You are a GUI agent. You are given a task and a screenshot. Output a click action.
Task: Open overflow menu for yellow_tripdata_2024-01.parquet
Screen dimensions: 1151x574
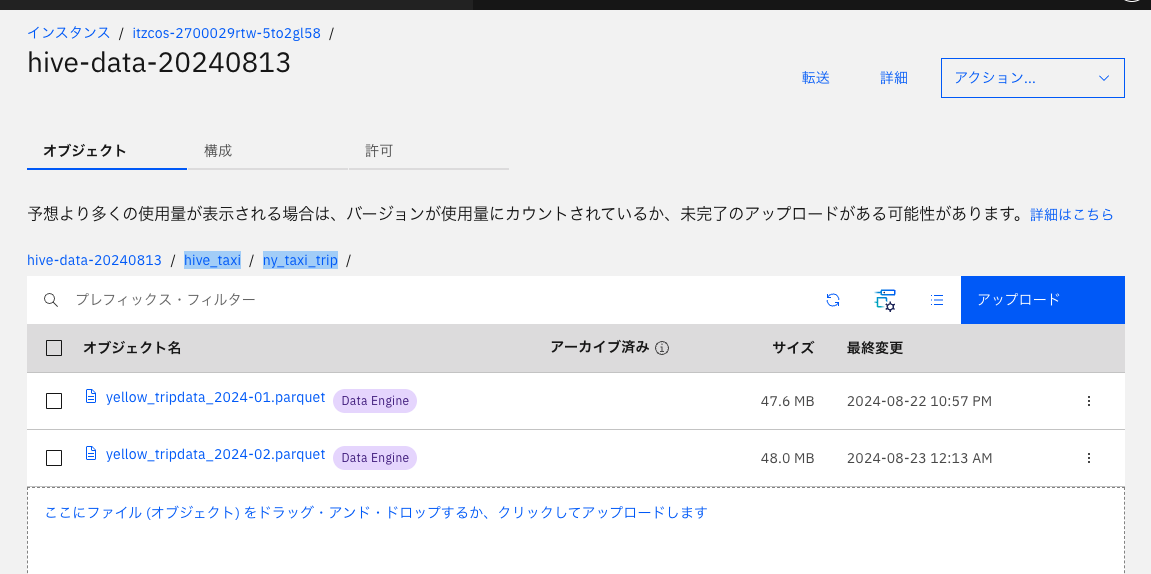(1089, 401)
